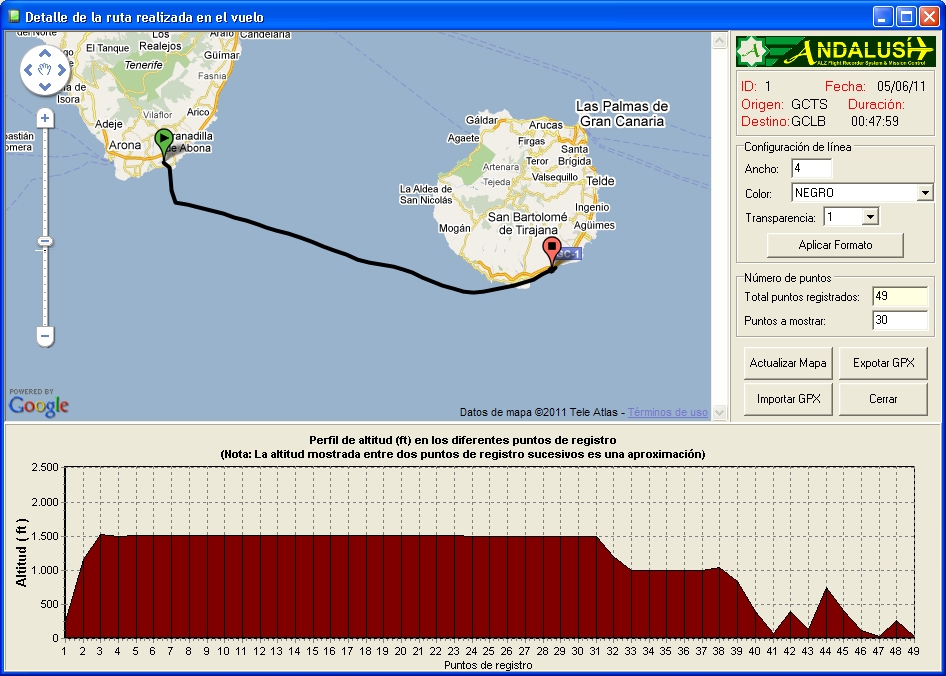Click the "Tejeda" label on the map
The image size is (946, 676).
pos(497,182)
